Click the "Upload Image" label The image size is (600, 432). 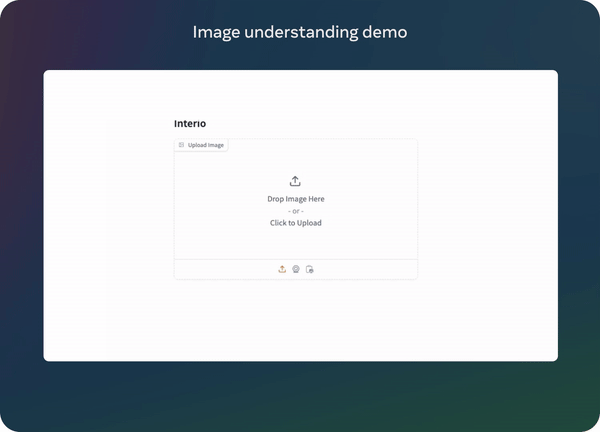point(206,145)
